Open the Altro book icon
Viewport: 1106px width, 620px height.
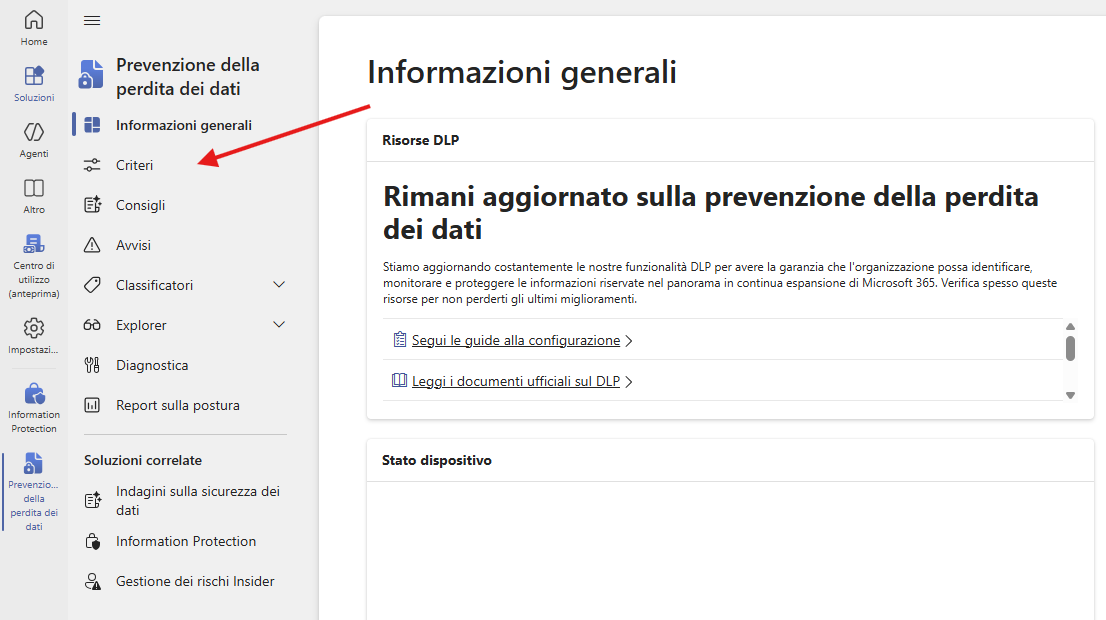(x=34, y=188)
